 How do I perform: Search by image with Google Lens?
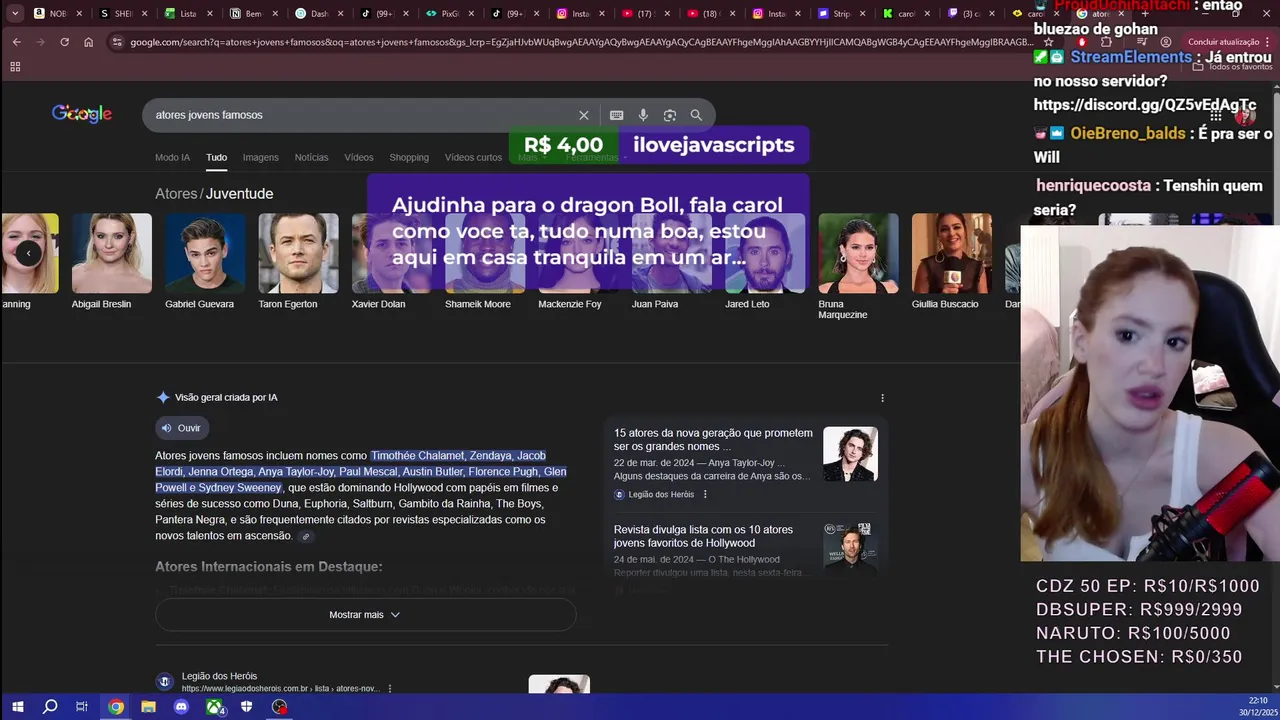(670, 115)
